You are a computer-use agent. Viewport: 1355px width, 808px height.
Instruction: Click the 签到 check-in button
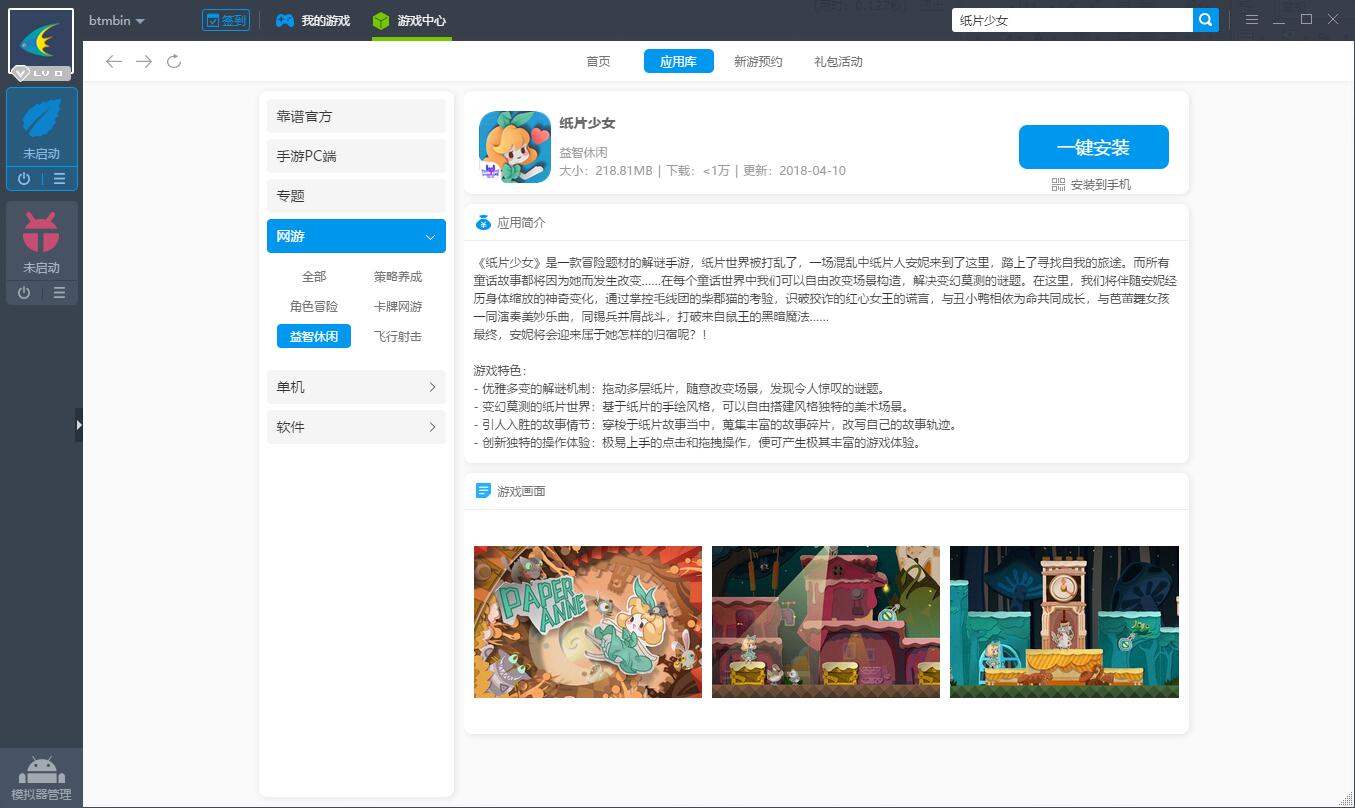(x=226, y=20)
